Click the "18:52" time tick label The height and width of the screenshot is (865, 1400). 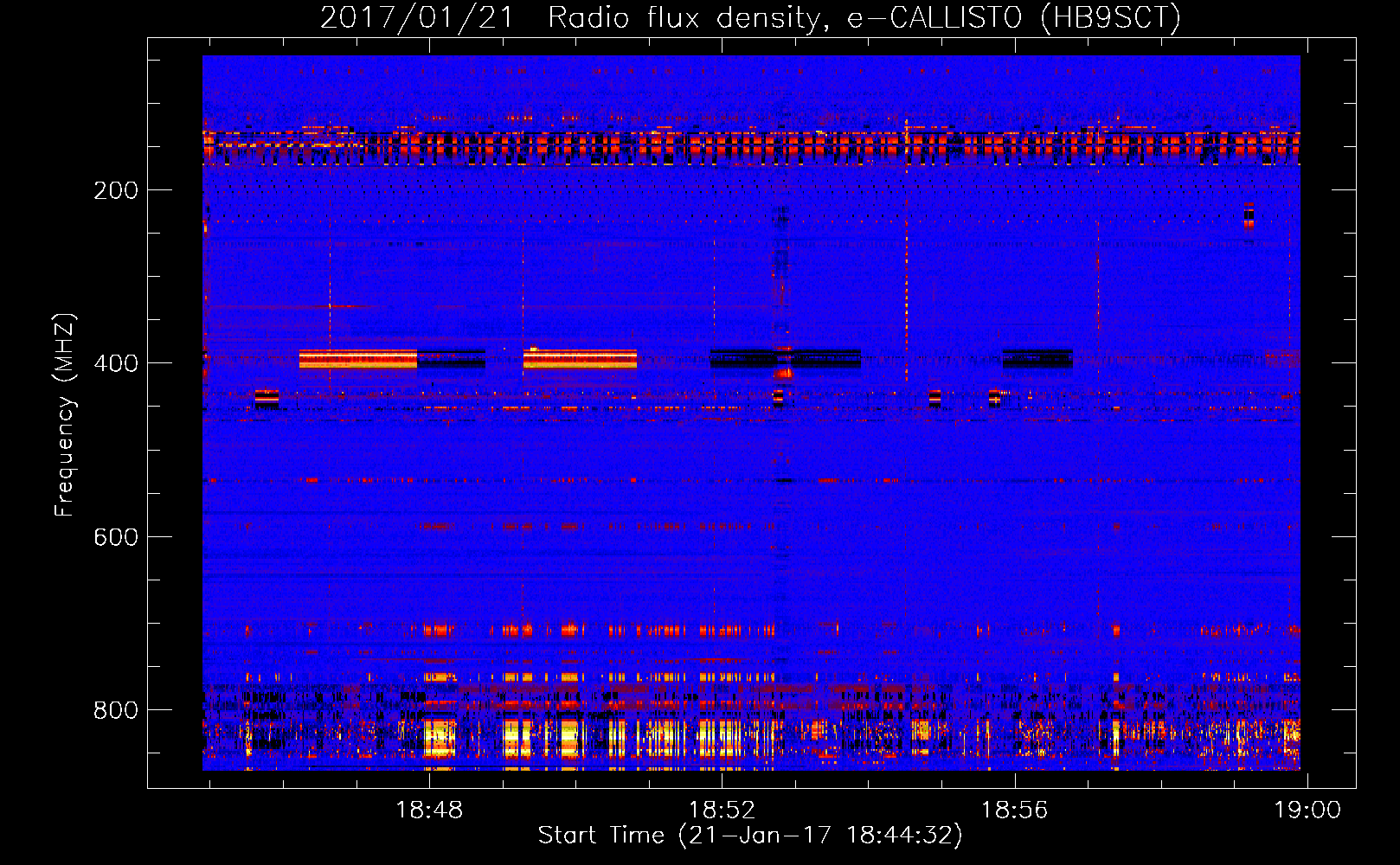coord(722,810)
